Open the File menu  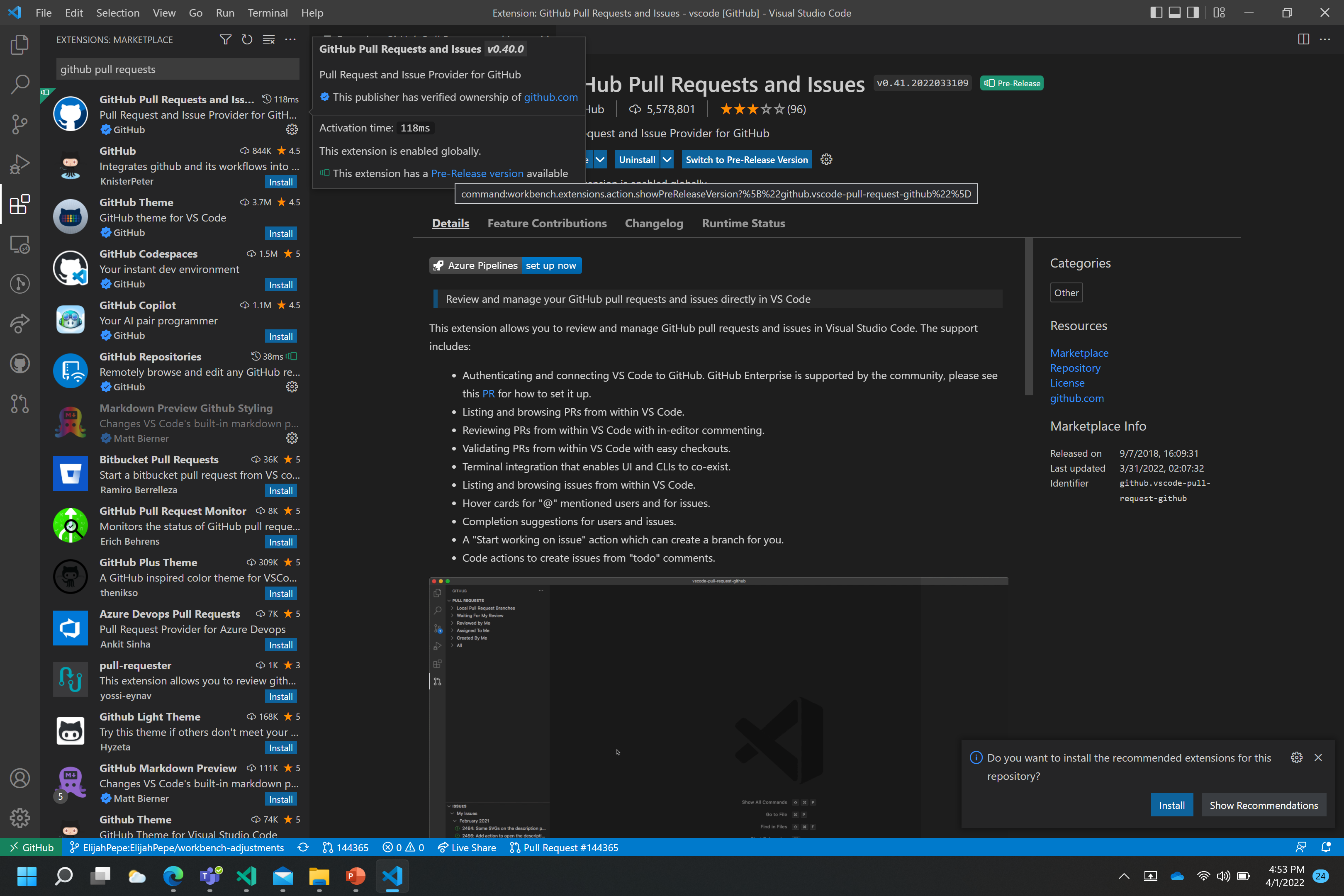point(44,12)
